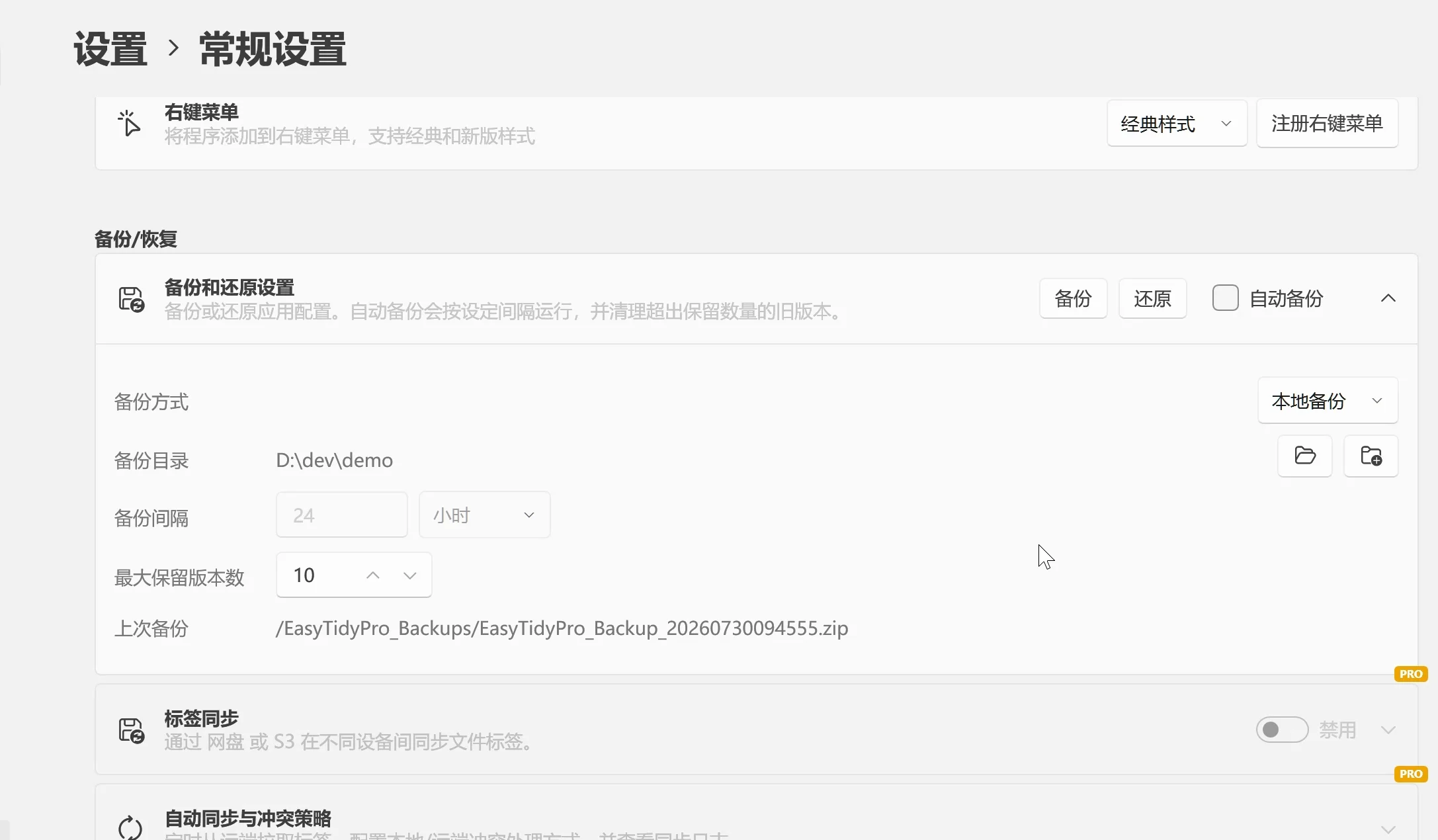This screenshot has width=1438, height=840.
Task: Open the 本地备份 backup method dropdown
Action: tap(1328, 401)
